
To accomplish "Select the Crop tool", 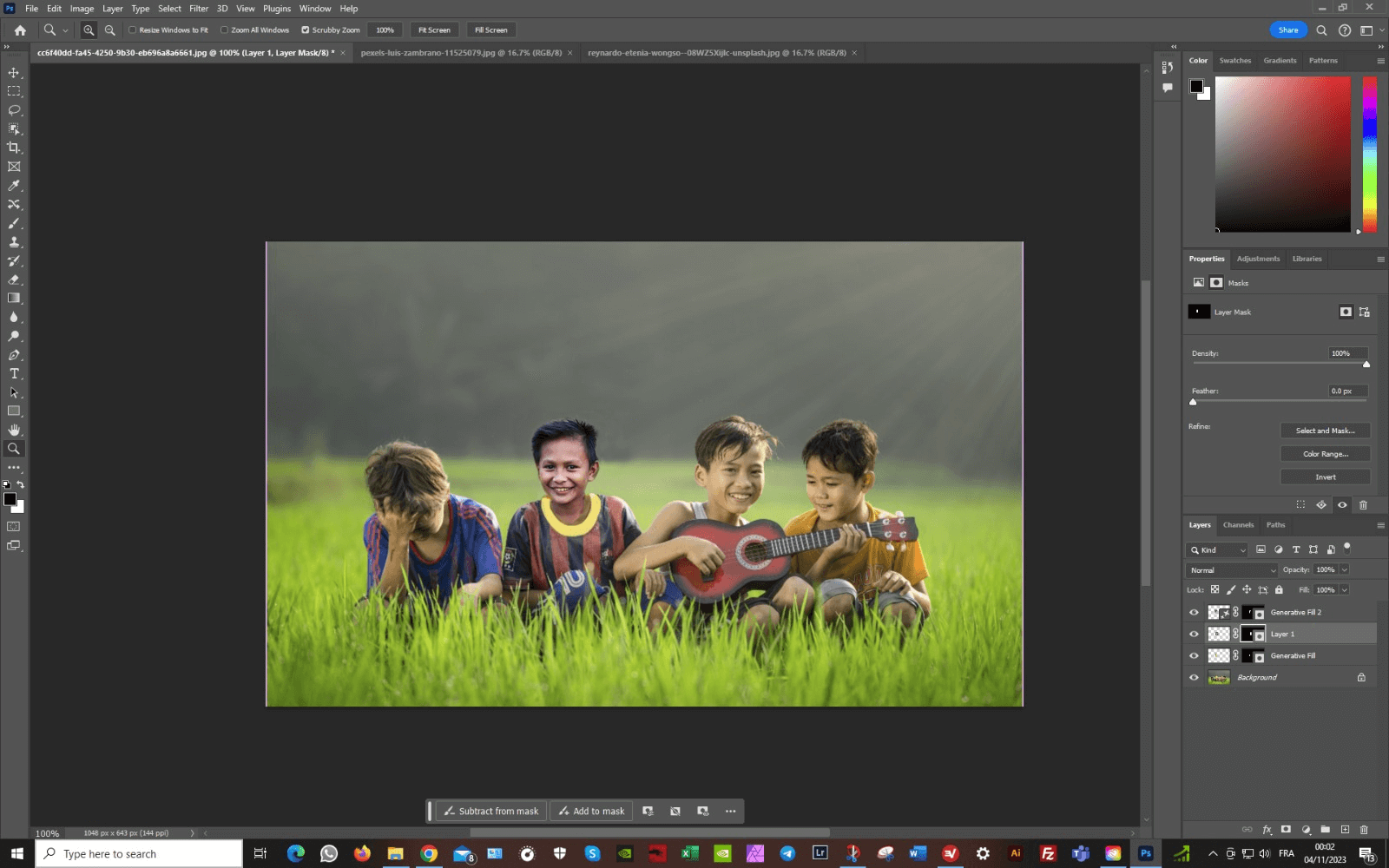I will (x=14, y=148).
